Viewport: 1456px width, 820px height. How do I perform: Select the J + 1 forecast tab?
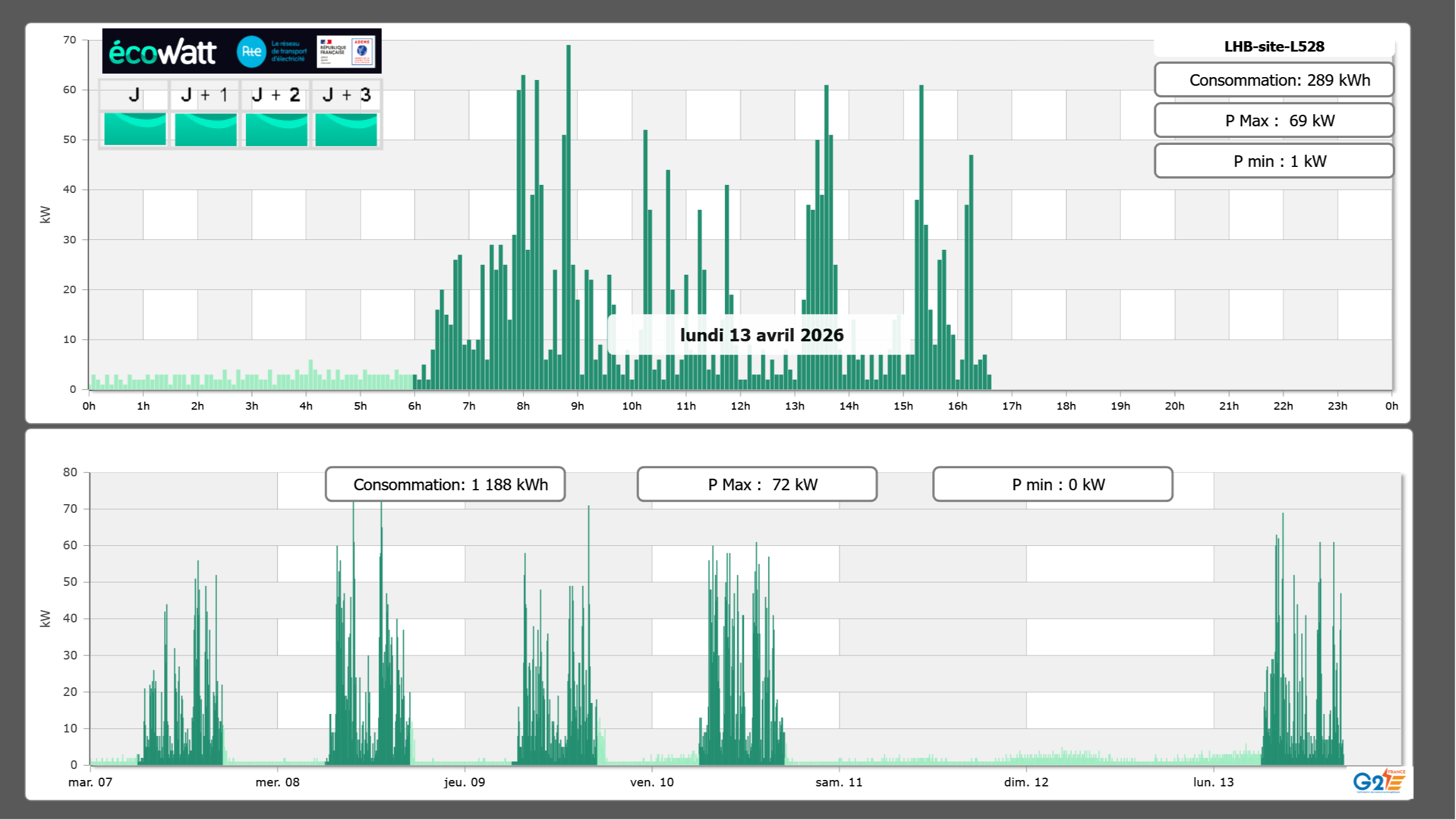(204, 95)
